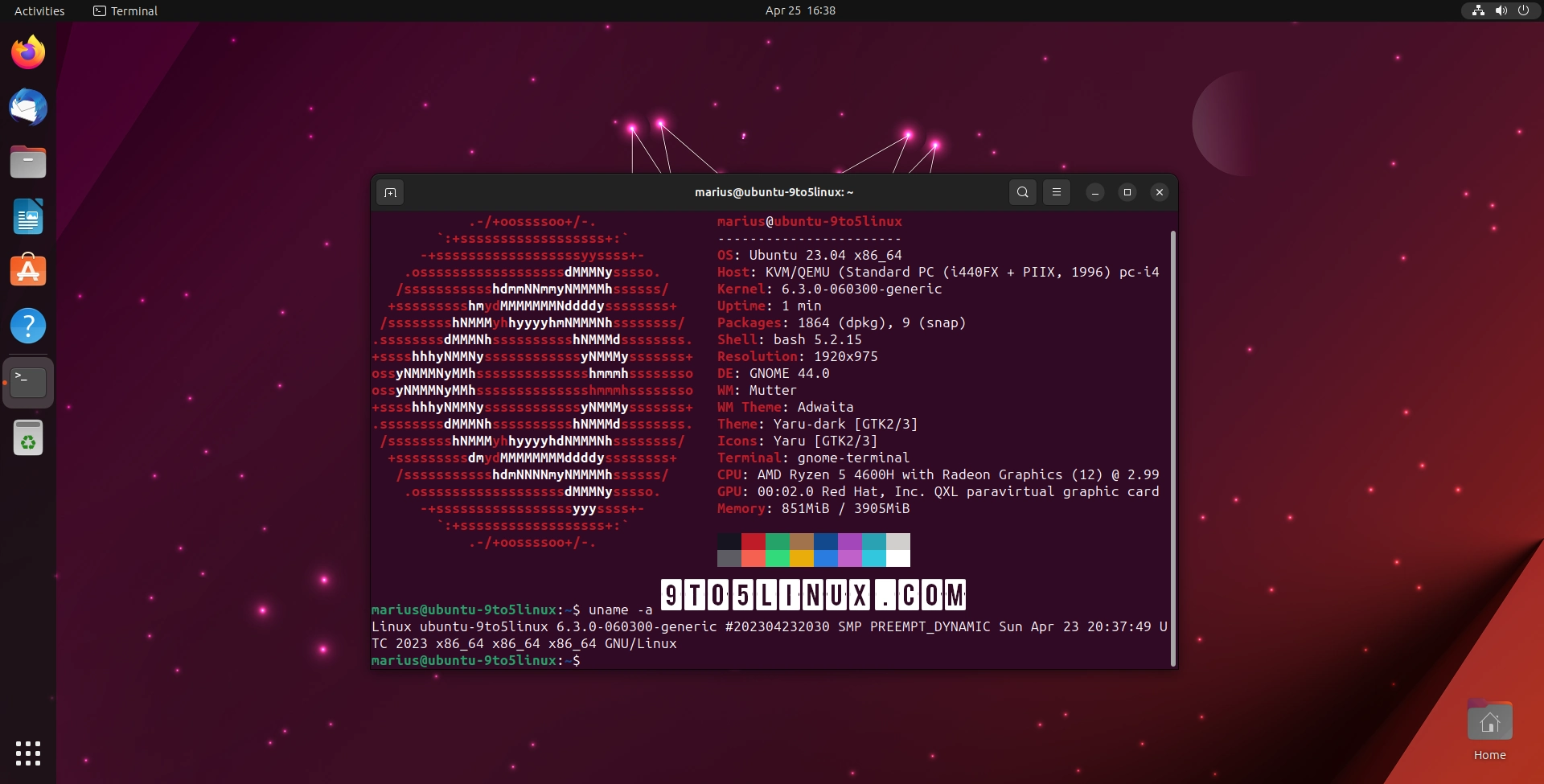The image size is (1544, 784).
Task: Click the network status icon in the tray
Action: (x=1478, y=10)
